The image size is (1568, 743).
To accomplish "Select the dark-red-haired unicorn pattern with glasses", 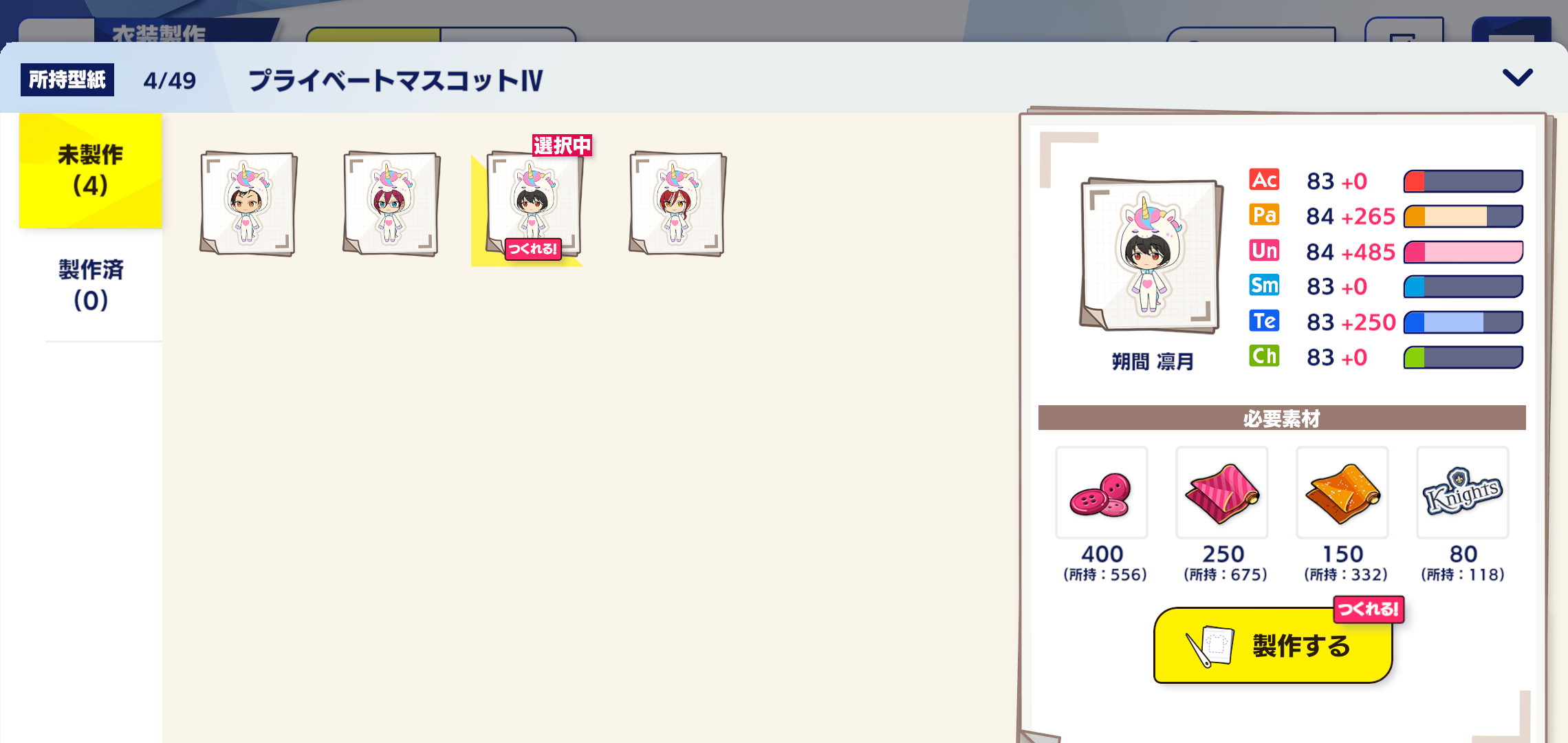I will [x=391, y=204].
